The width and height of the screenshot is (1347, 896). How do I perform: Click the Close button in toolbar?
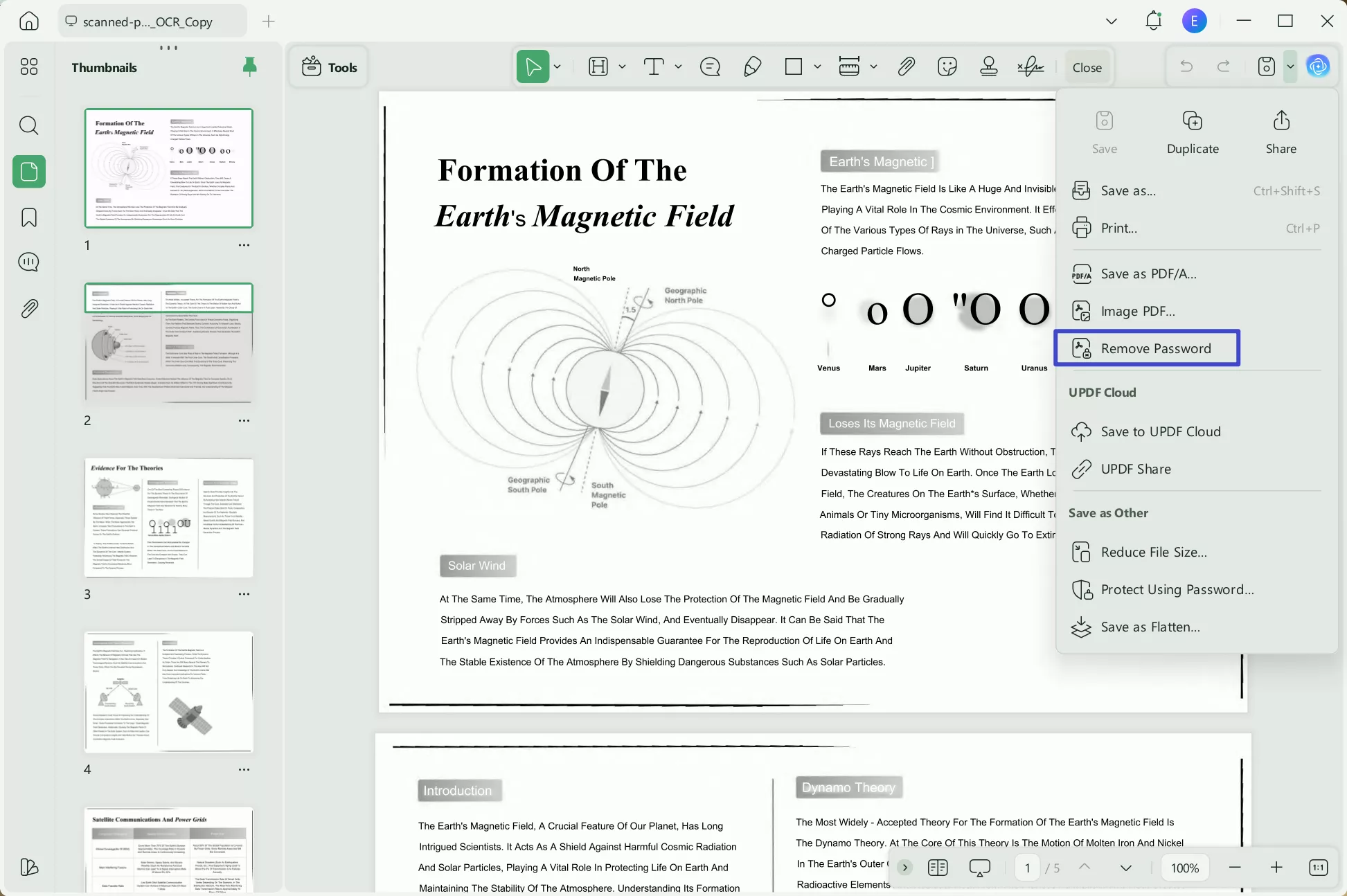click(1087, 67)
